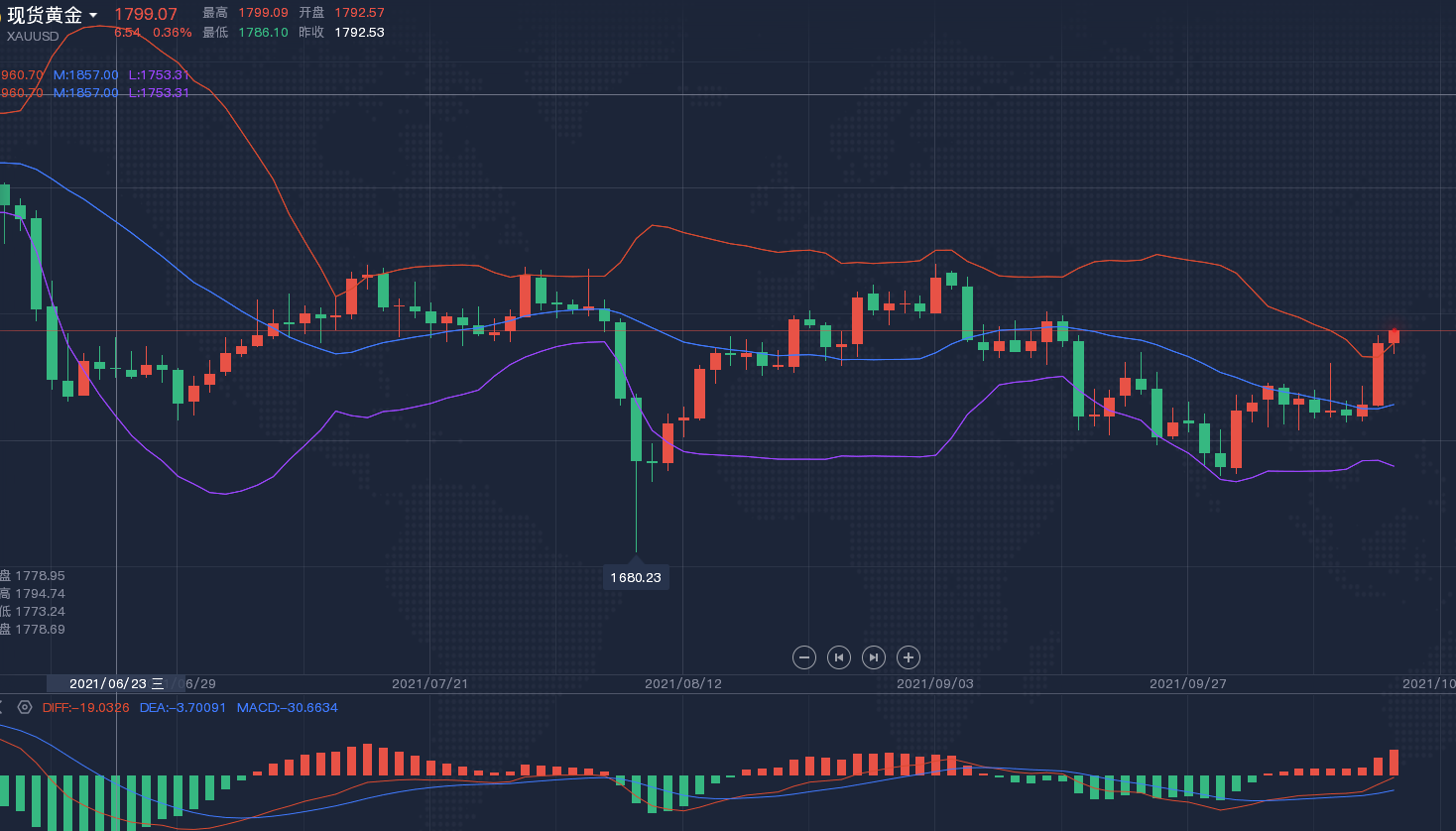Open MACD indicator settings gear

(x=25, y=708)
